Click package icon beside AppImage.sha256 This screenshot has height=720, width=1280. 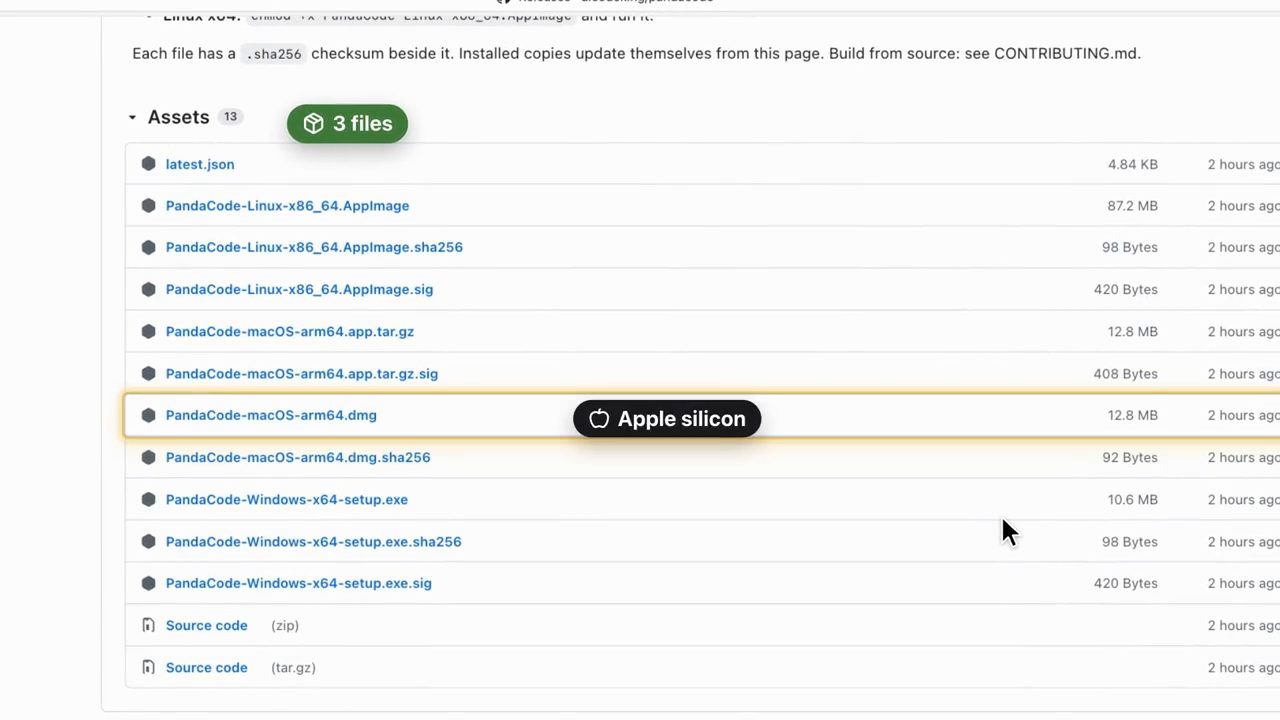click(148, 247)
